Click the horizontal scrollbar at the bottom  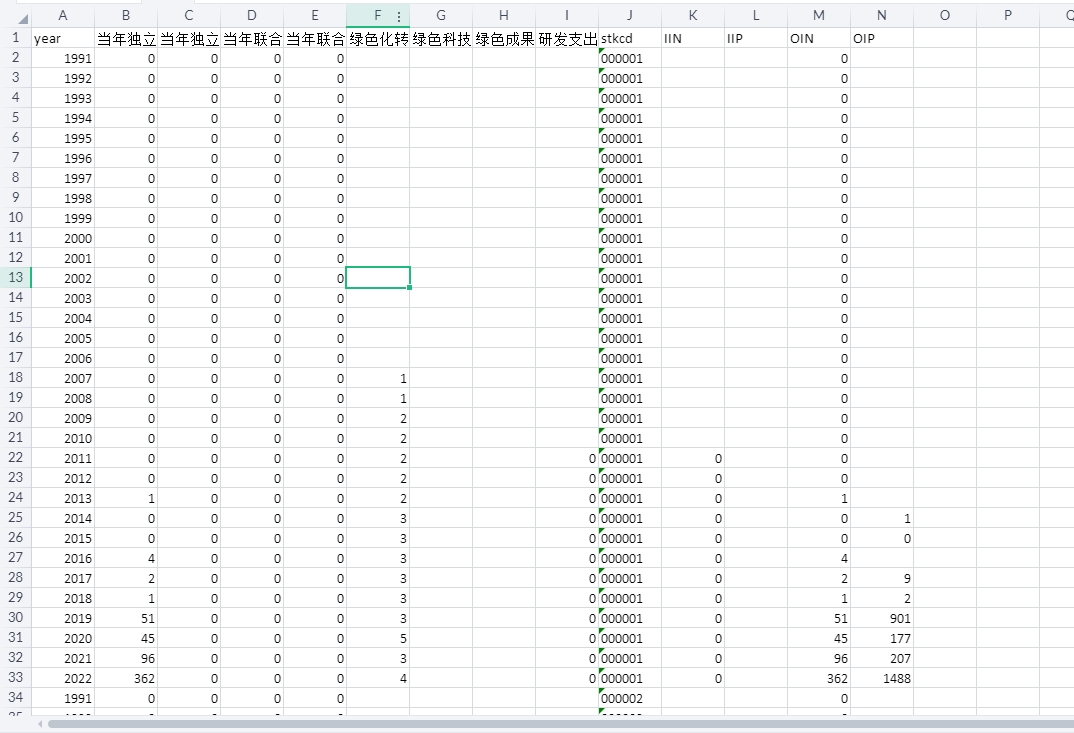coord(560,723)
